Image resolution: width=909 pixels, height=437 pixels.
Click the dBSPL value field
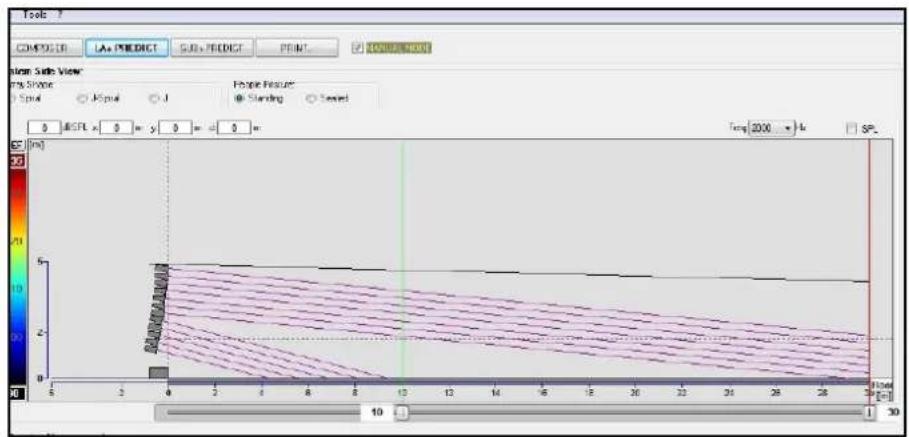click(x=43, y=126)
